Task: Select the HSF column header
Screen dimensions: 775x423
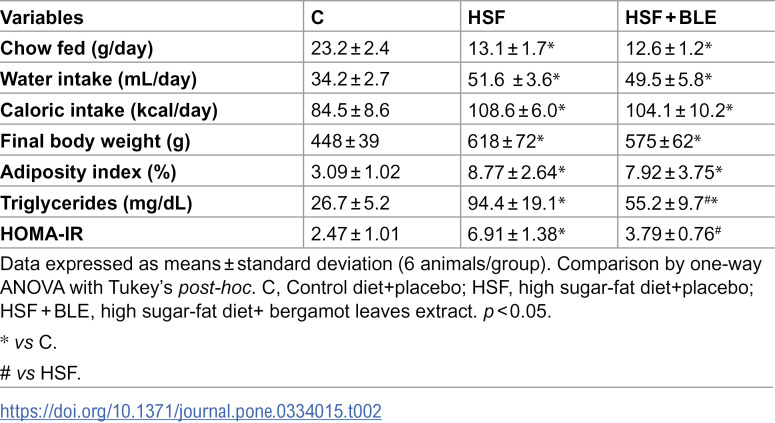Action: [x=486, y=18]
